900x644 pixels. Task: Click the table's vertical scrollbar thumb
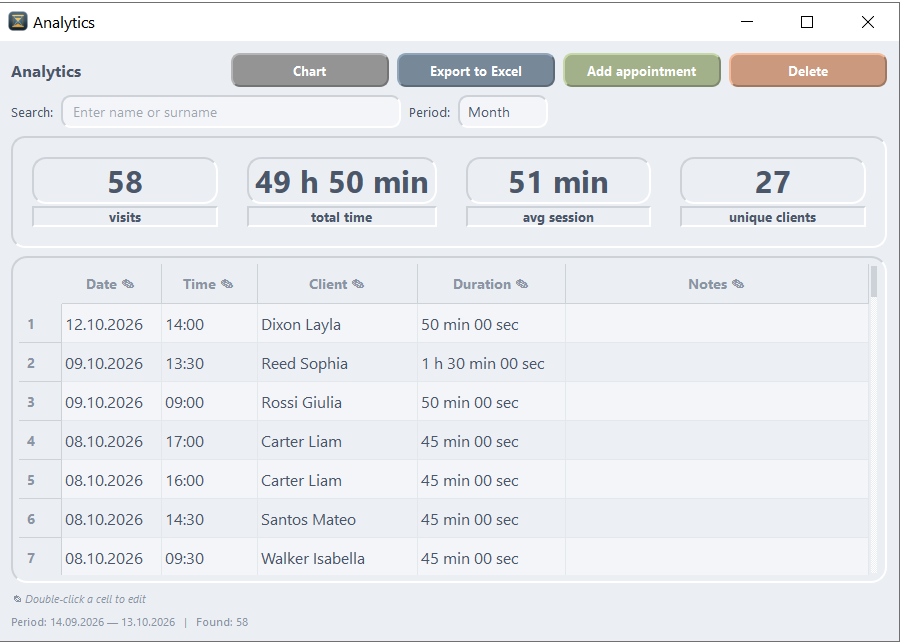(874, 281)
